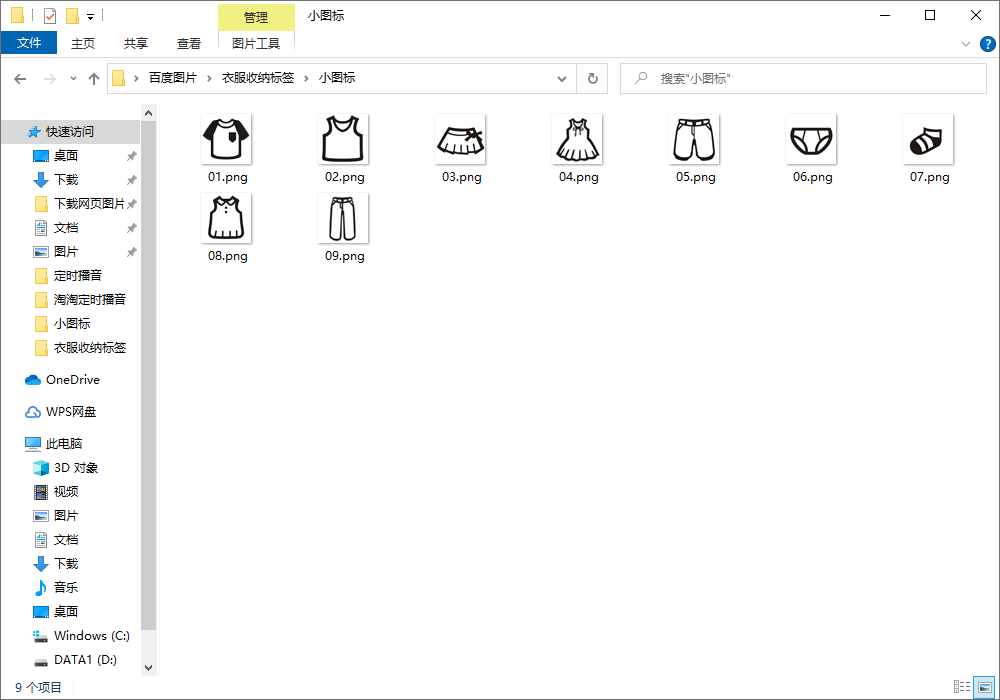Select the 08.png sleeveless blouse thumbnail
Viewport: 1000px width, 700px height.
click(x=226, y=218)
